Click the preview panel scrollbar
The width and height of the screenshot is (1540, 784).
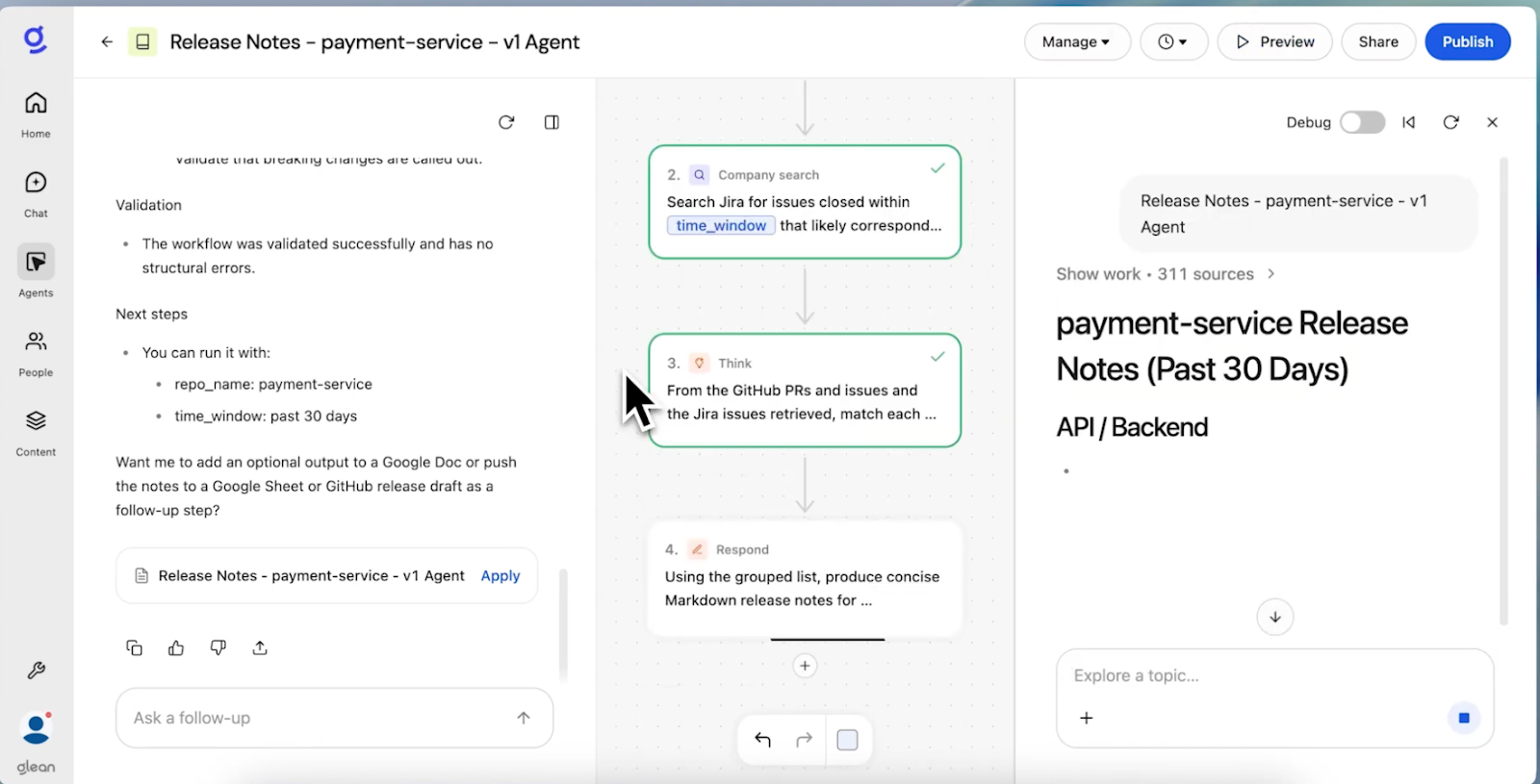tap(1503, 391)
